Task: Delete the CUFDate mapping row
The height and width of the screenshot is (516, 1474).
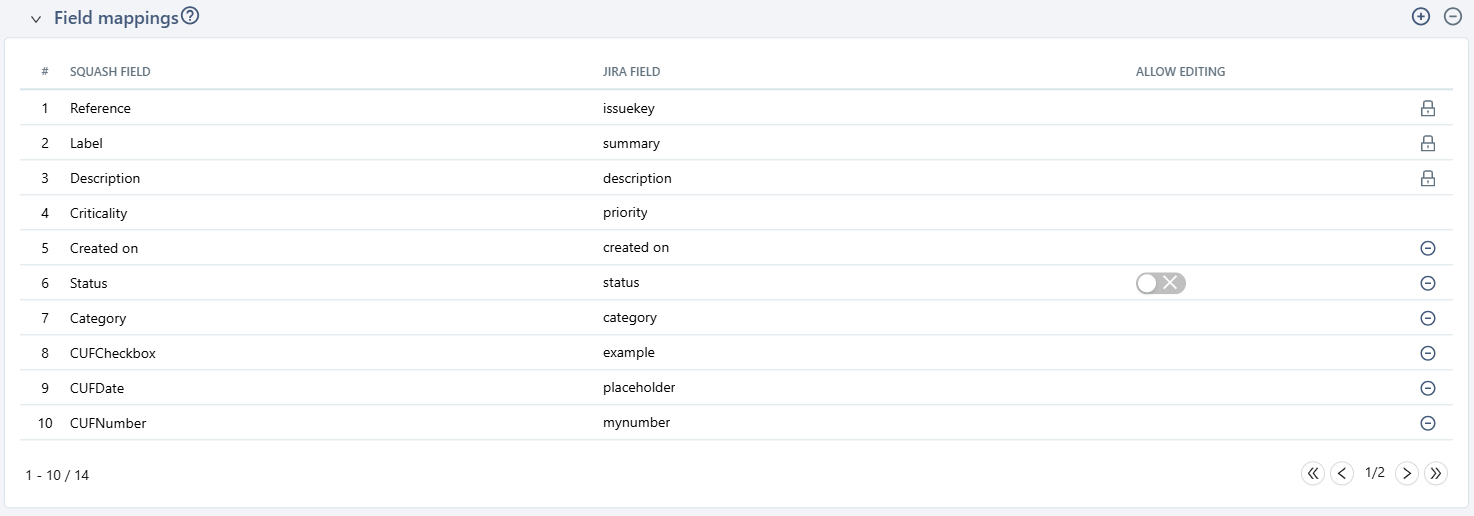Action: point(1428,388)
